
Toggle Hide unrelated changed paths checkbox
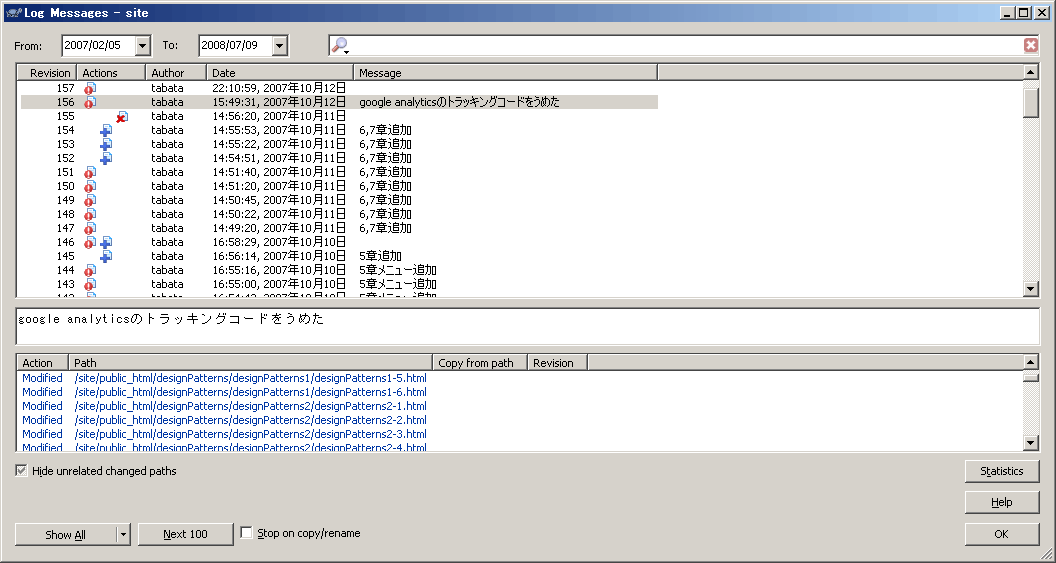(22, 471)
